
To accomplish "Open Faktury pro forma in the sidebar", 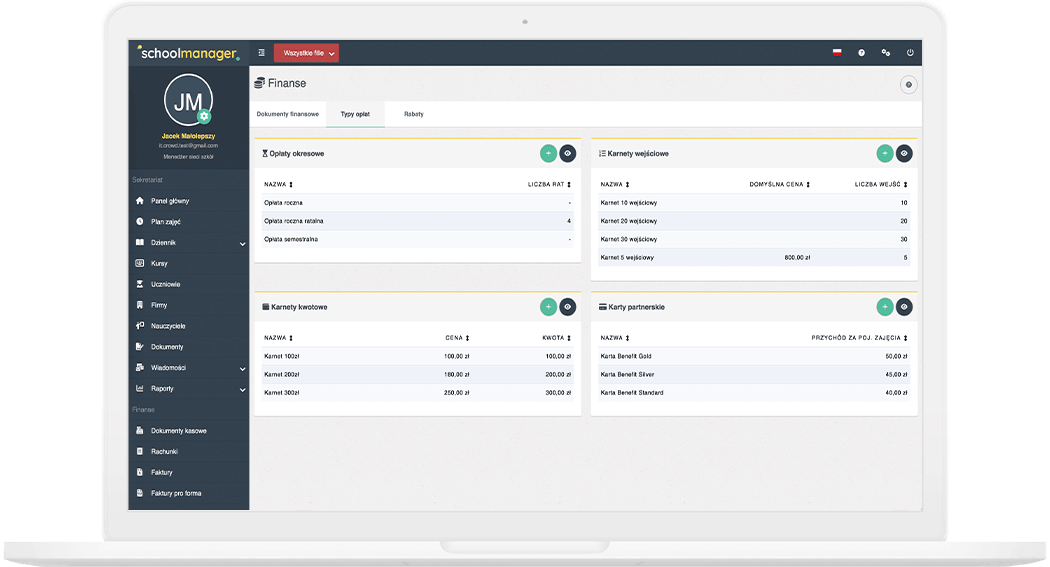I will pyautogui.click(x=175, y=493).
